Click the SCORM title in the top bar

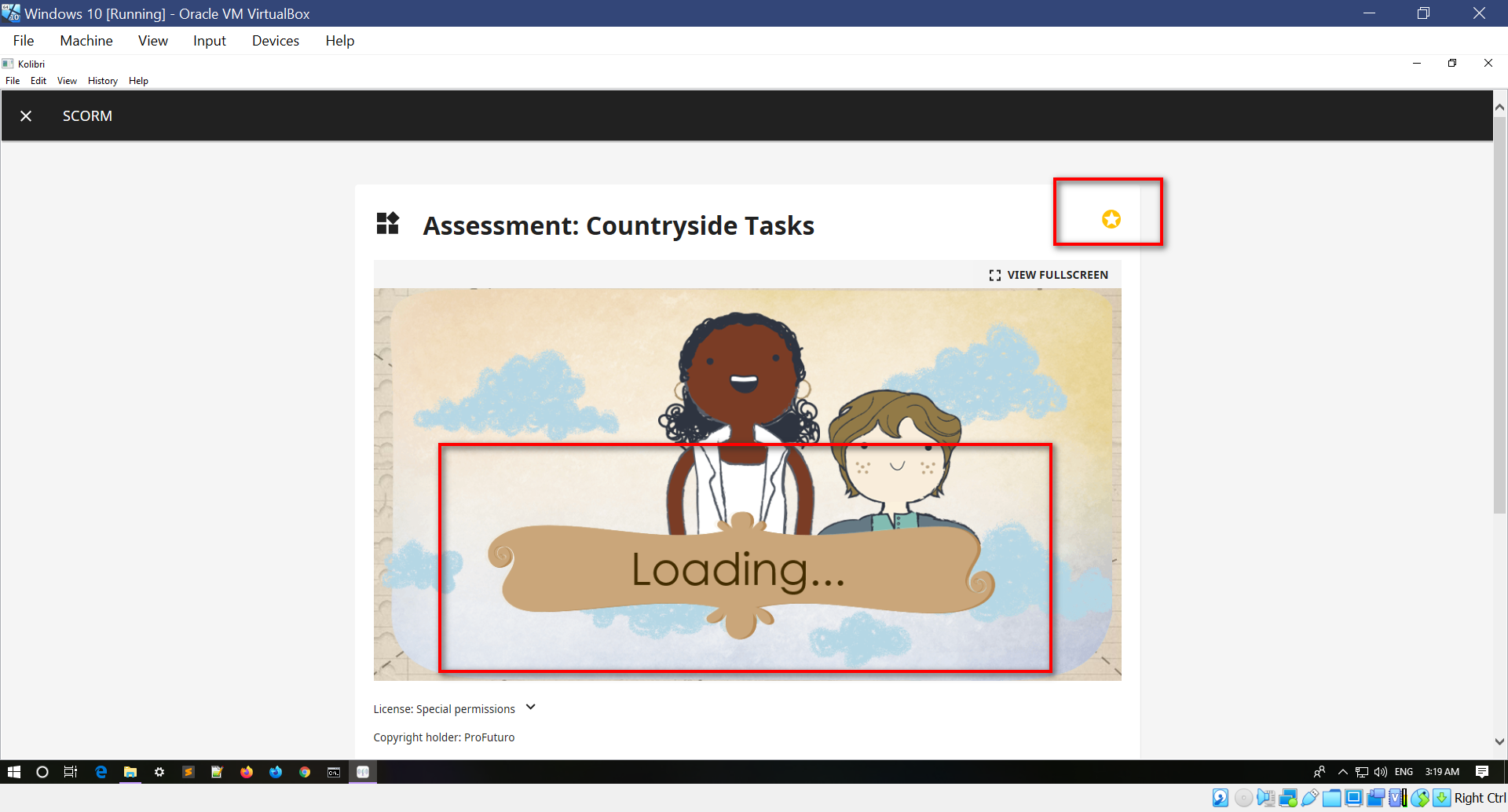87,116
